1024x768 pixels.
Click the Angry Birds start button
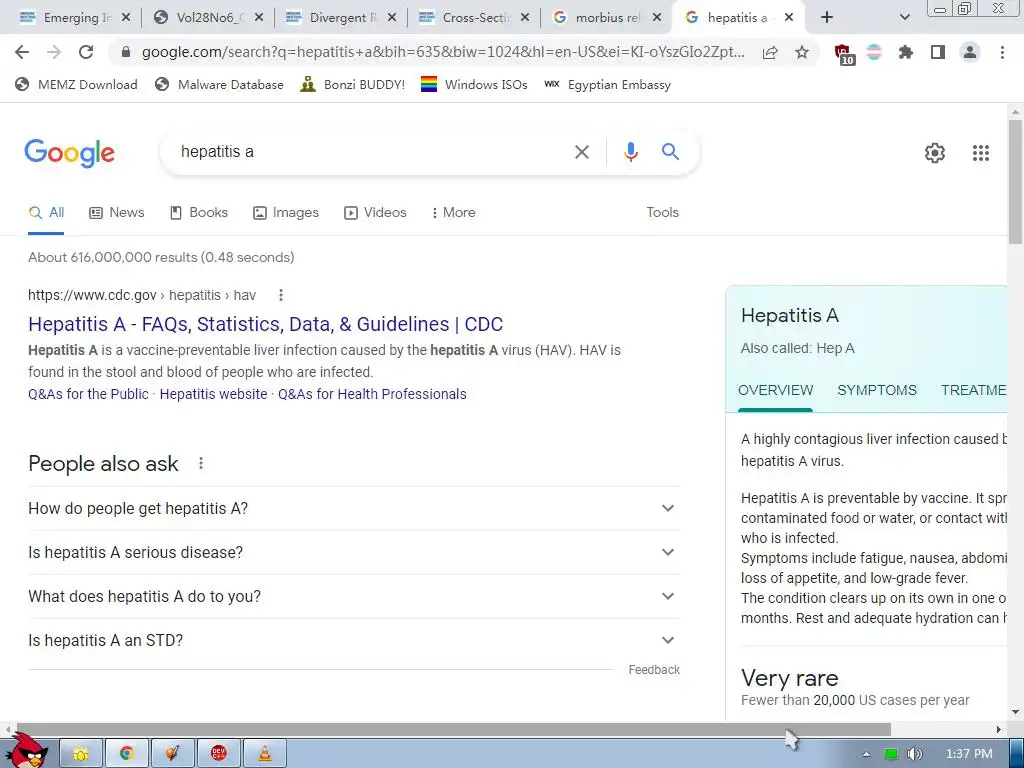click(27, 751)
